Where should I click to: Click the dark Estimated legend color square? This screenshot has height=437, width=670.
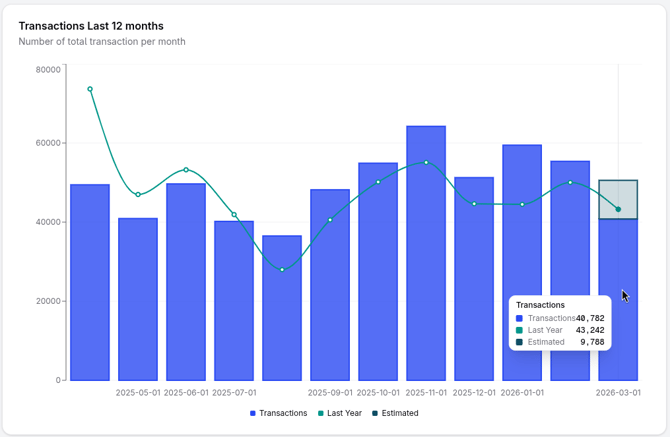point(376,413)
